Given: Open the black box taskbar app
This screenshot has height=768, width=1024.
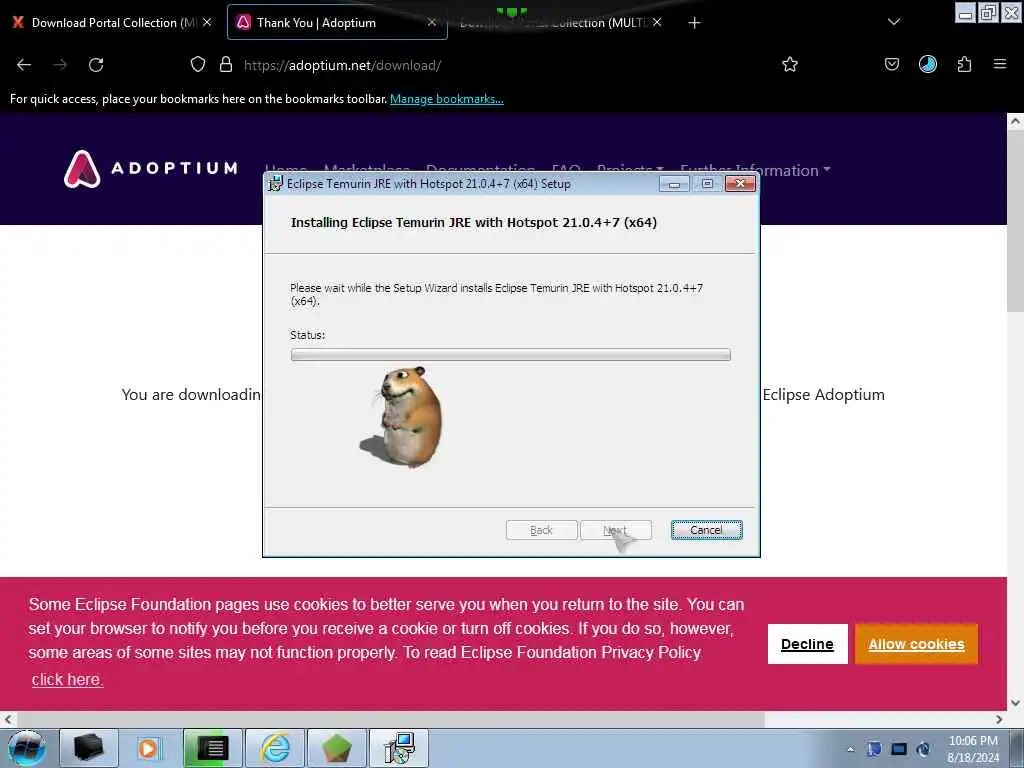Looking at the screenshot, I should 89,748.
